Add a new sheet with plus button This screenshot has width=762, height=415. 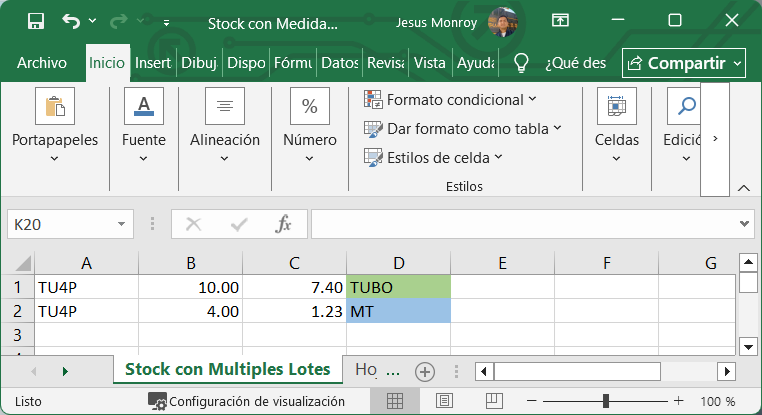425,372
